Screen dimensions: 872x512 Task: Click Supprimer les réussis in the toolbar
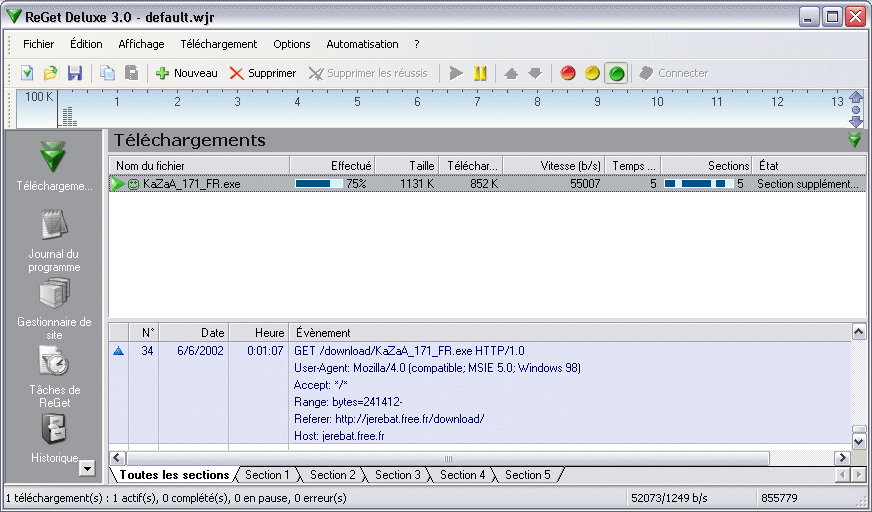tap(368, 73)
